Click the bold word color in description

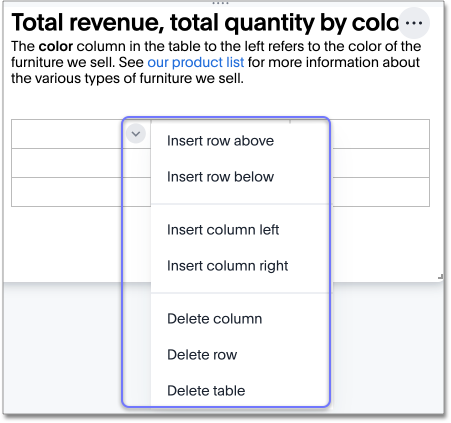(56, 46)
